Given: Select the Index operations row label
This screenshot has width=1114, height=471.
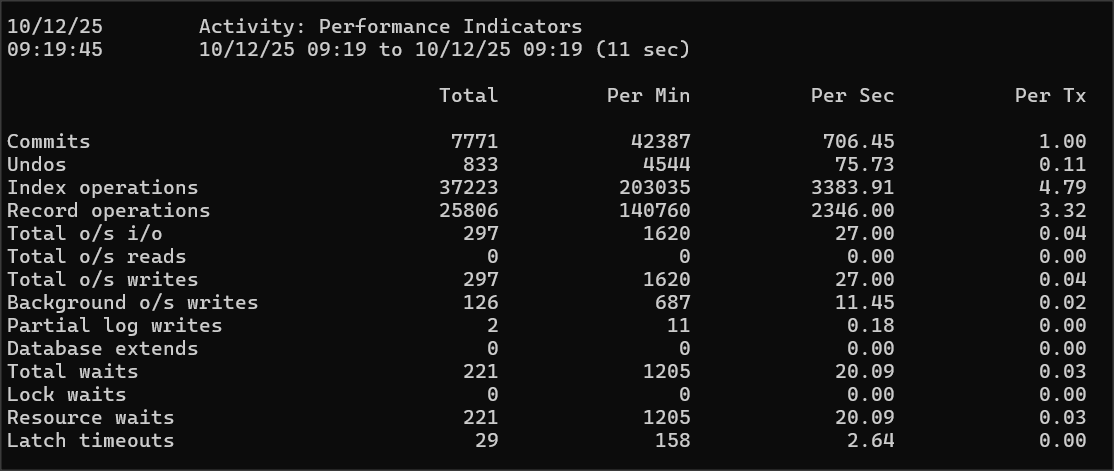Looking at the screenshot, I should coord(103,188).
